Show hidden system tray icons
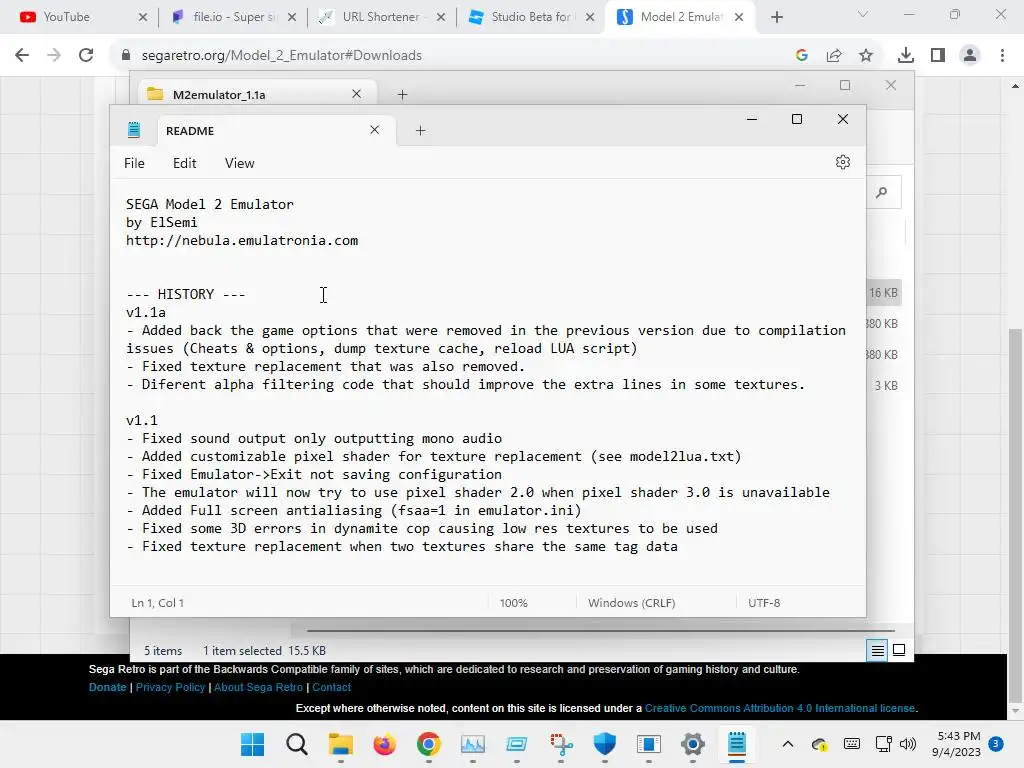 coord(788,744)
